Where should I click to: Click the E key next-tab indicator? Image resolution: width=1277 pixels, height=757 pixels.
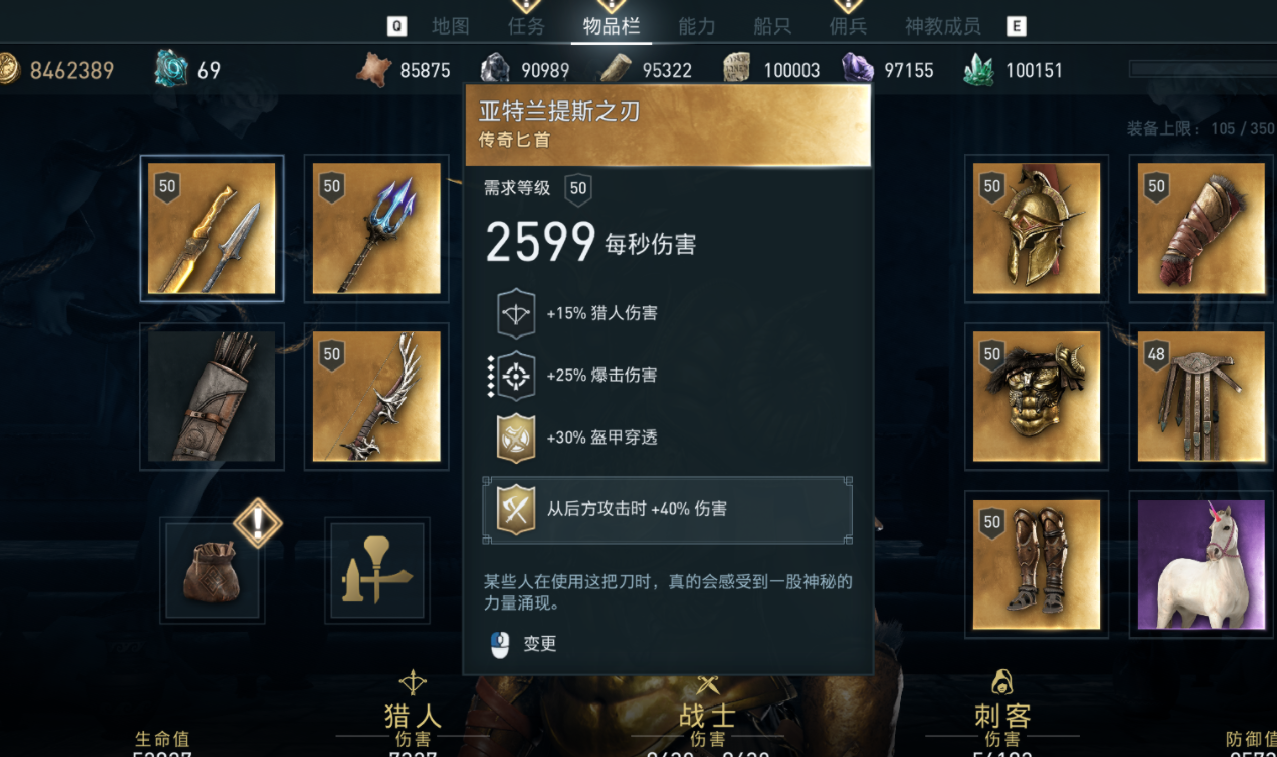(x=1017, y=27)
